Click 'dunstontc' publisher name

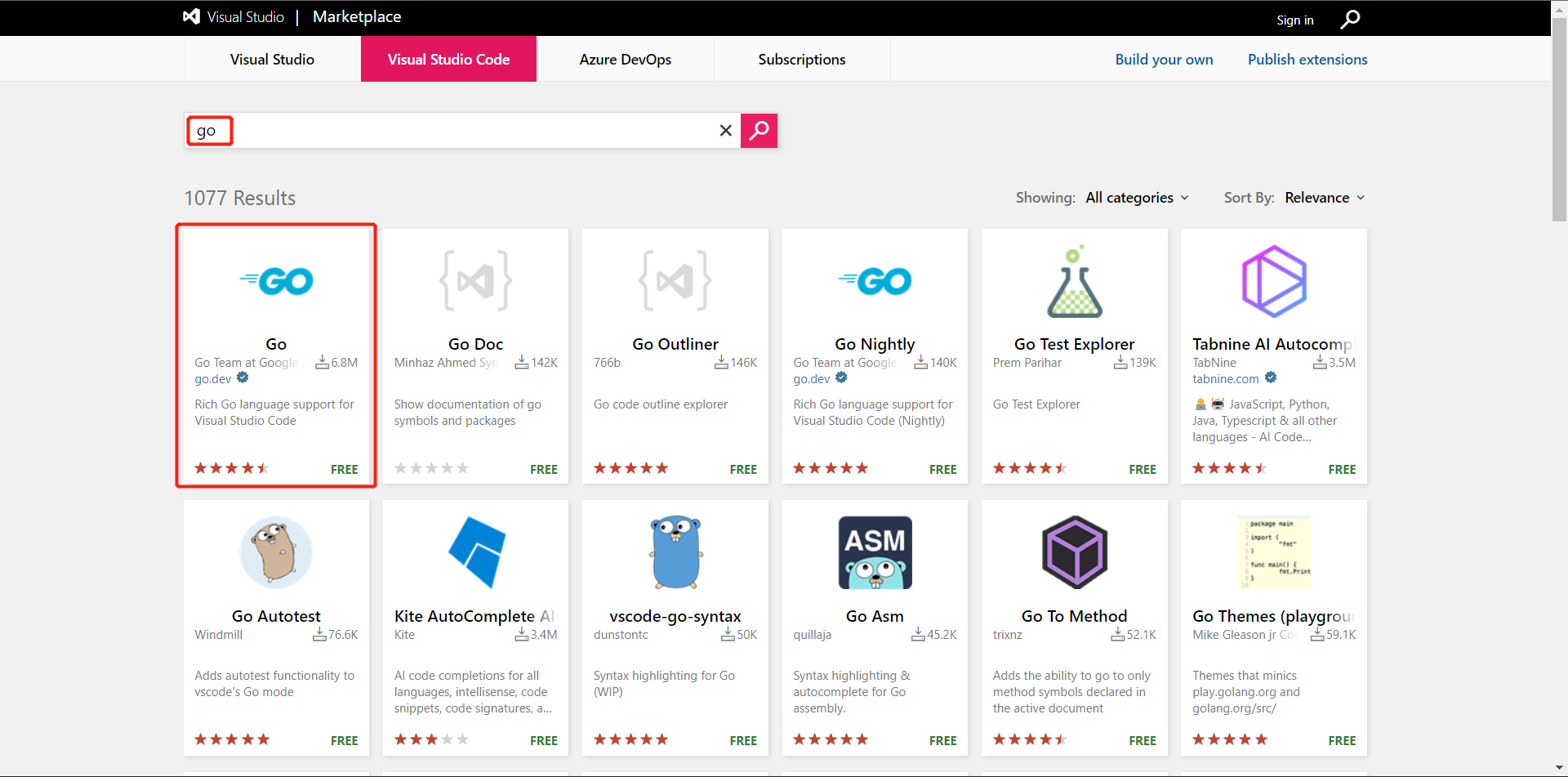click(621, 635)
